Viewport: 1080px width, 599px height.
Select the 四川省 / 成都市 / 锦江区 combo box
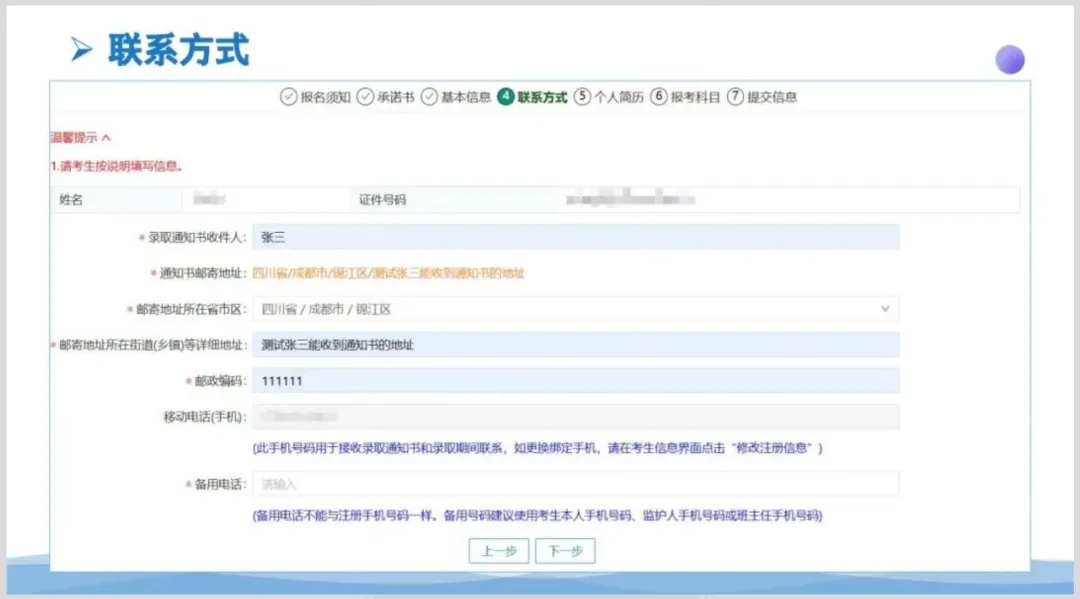pos(576,309)
